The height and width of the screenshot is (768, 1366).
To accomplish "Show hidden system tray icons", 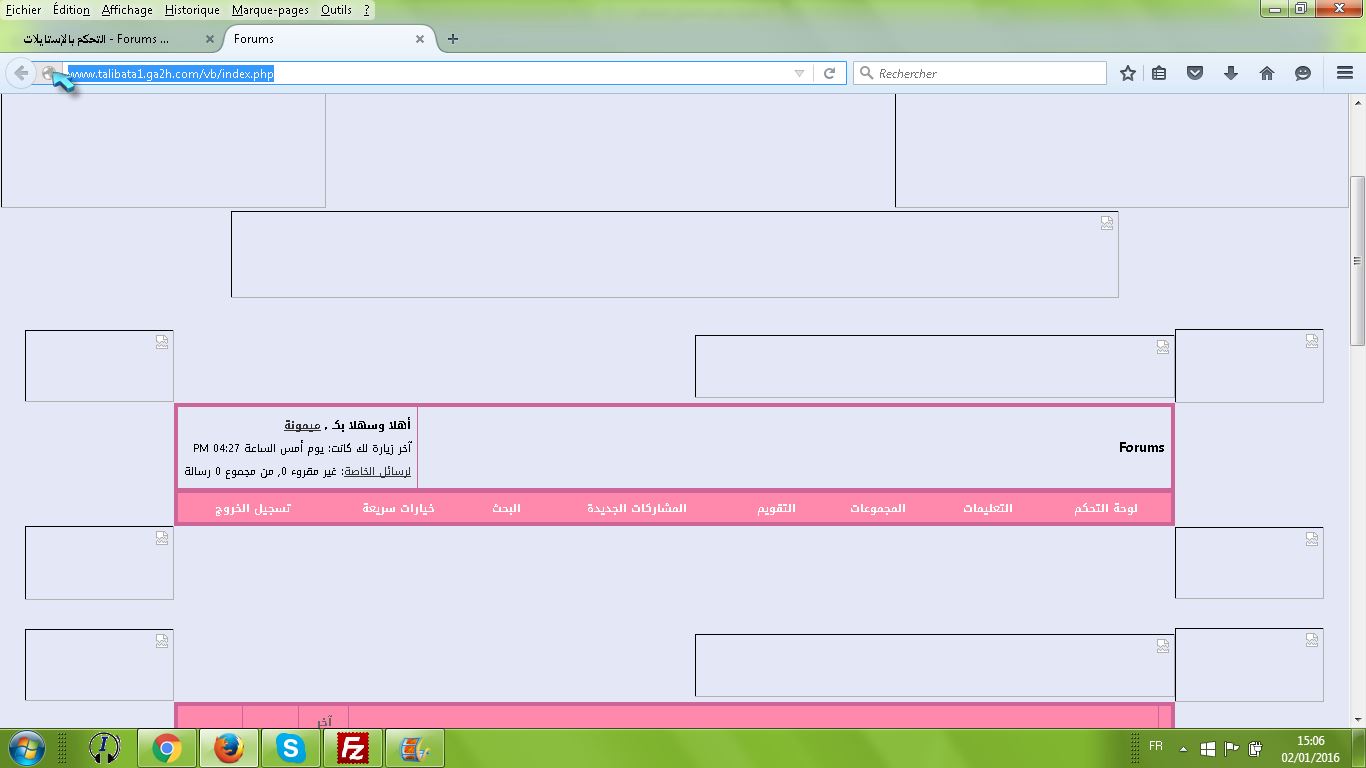I will (1183, 748).
